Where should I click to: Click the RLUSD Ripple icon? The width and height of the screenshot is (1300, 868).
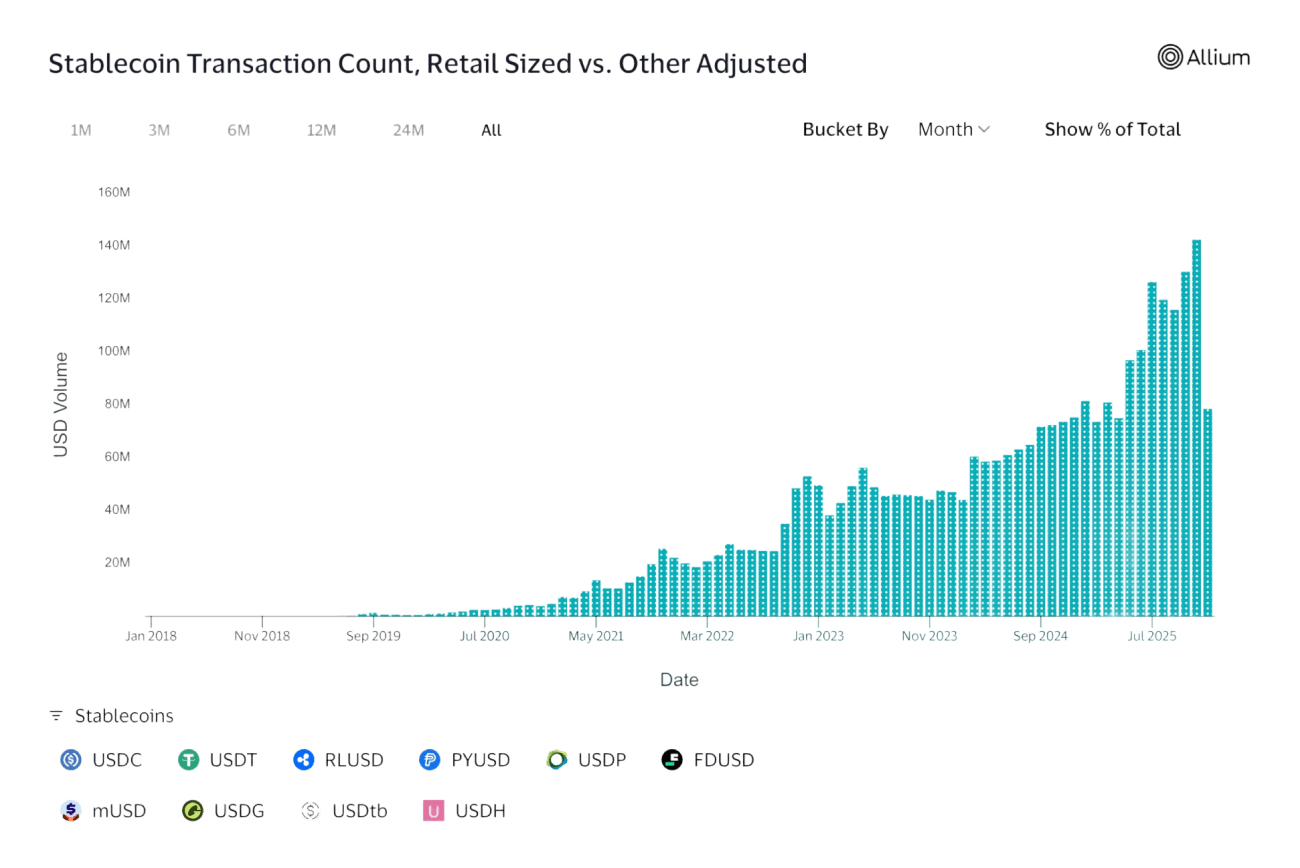pyautogui.click(x=304, y=760)
